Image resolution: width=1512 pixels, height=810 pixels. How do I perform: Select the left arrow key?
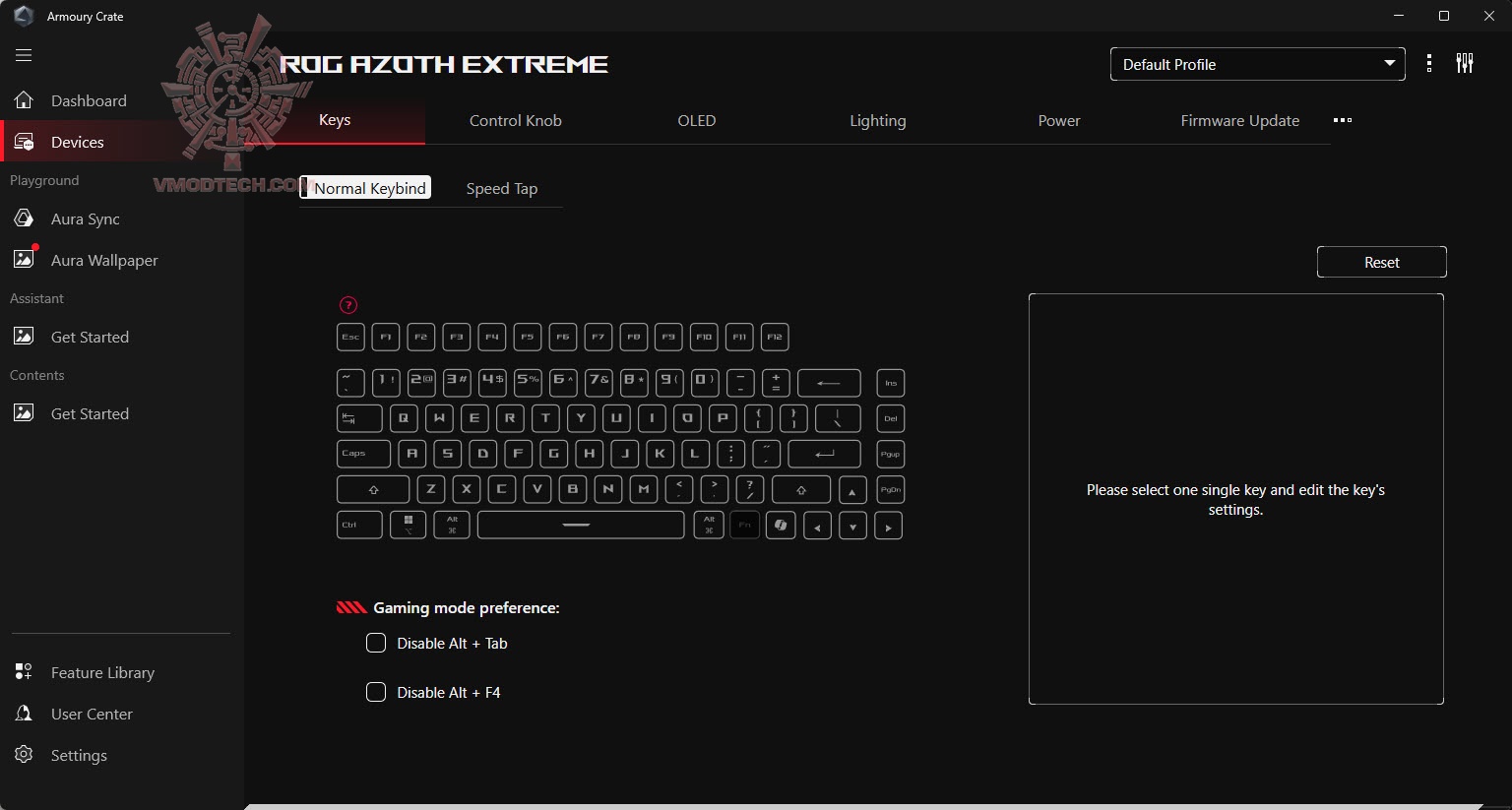(x=817, y=525)
